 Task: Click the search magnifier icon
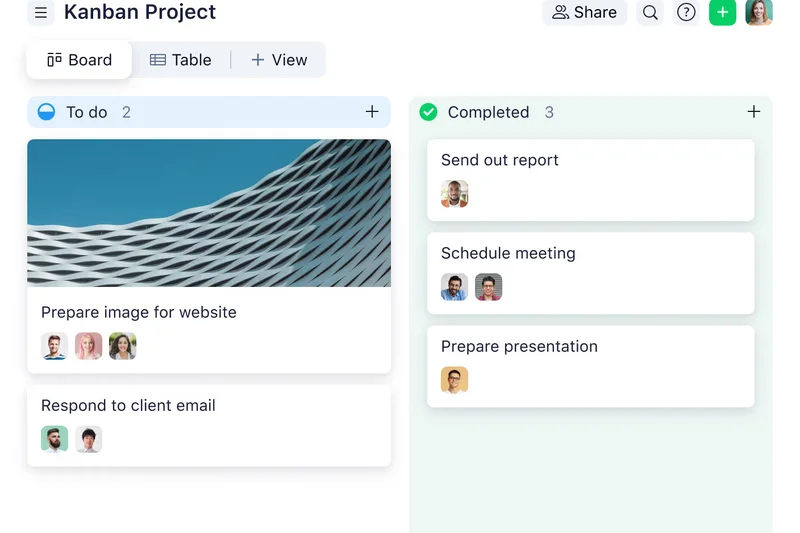pyautogui.click(x=650, y=13)
